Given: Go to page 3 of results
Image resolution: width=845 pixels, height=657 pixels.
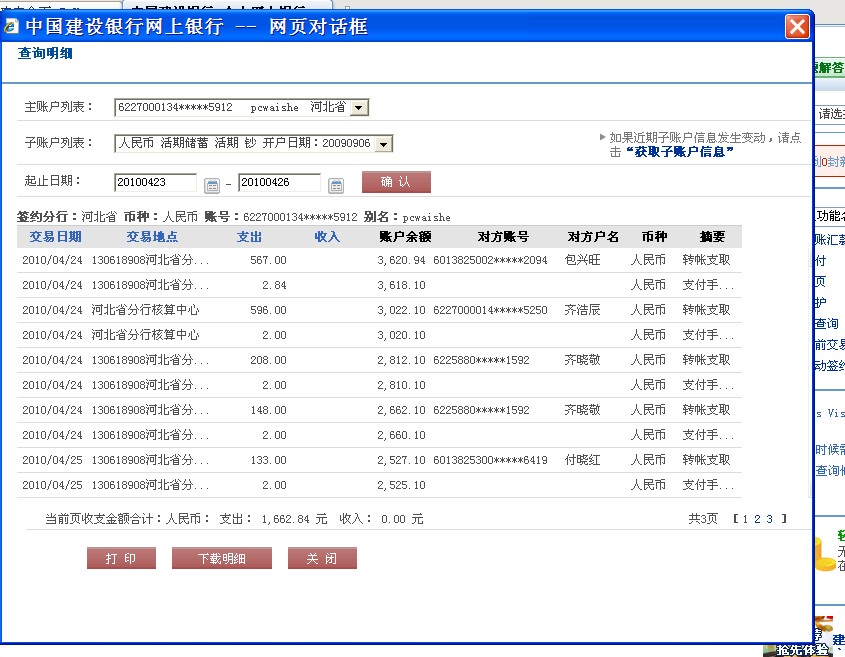Looking at the screenshot, I should click(770, 519).
